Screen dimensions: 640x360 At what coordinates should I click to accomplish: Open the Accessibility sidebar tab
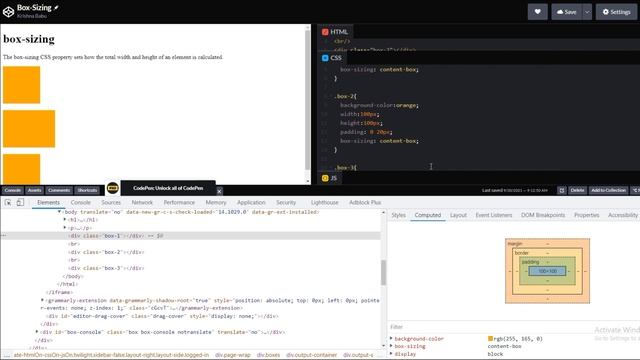pos(622,215)
